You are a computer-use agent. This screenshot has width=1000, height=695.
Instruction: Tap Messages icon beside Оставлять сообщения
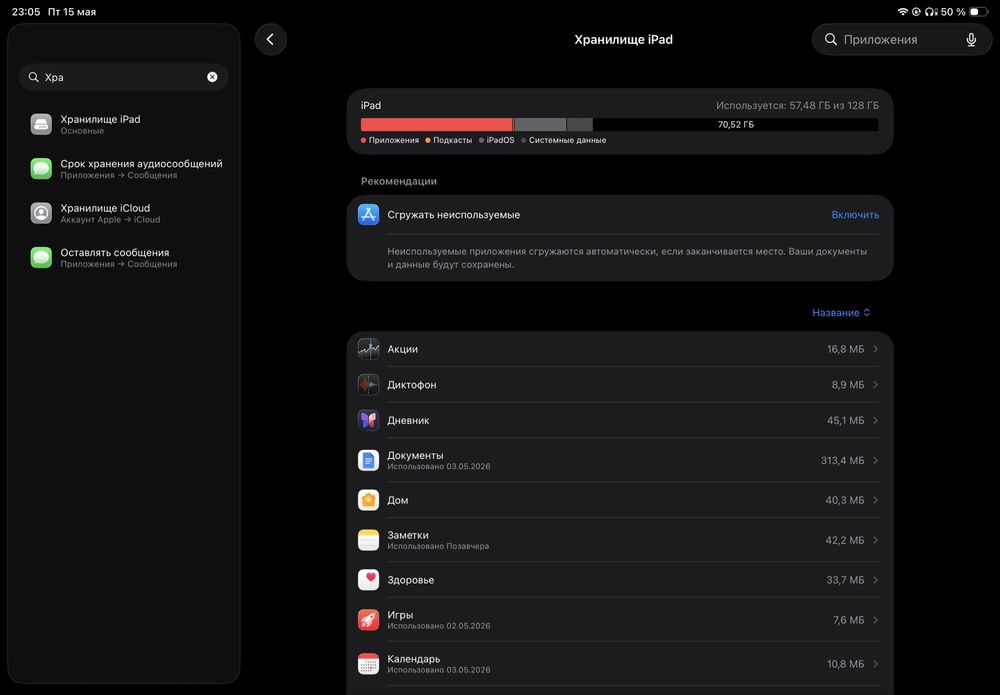pyautogui.click(x=41, y=258)
